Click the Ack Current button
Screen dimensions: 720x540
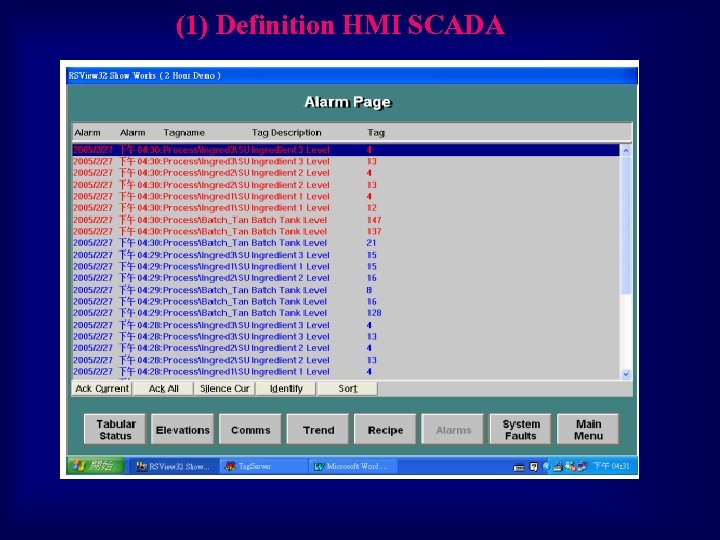pyautogui.click(x=102, y=388)
